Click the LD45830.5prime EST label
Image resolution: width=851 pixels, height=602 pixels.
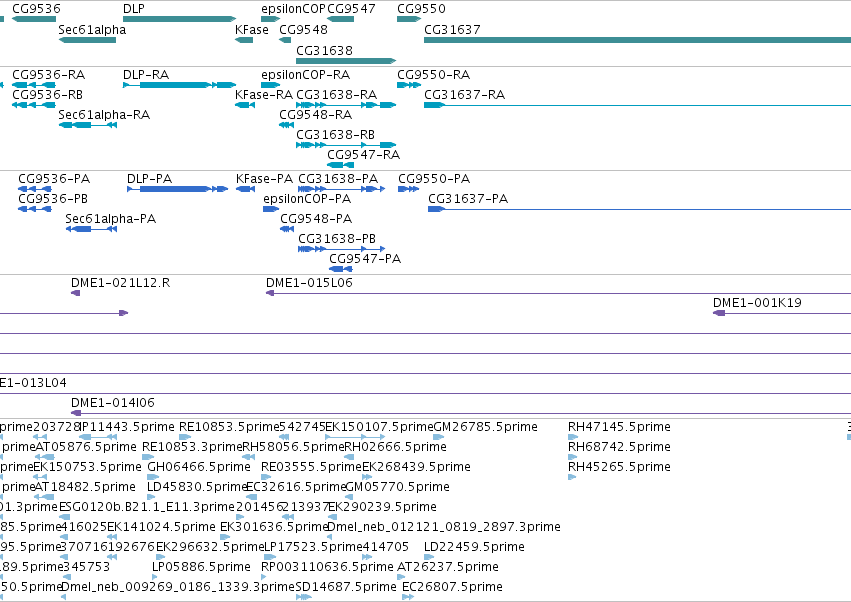click(198, 487)
